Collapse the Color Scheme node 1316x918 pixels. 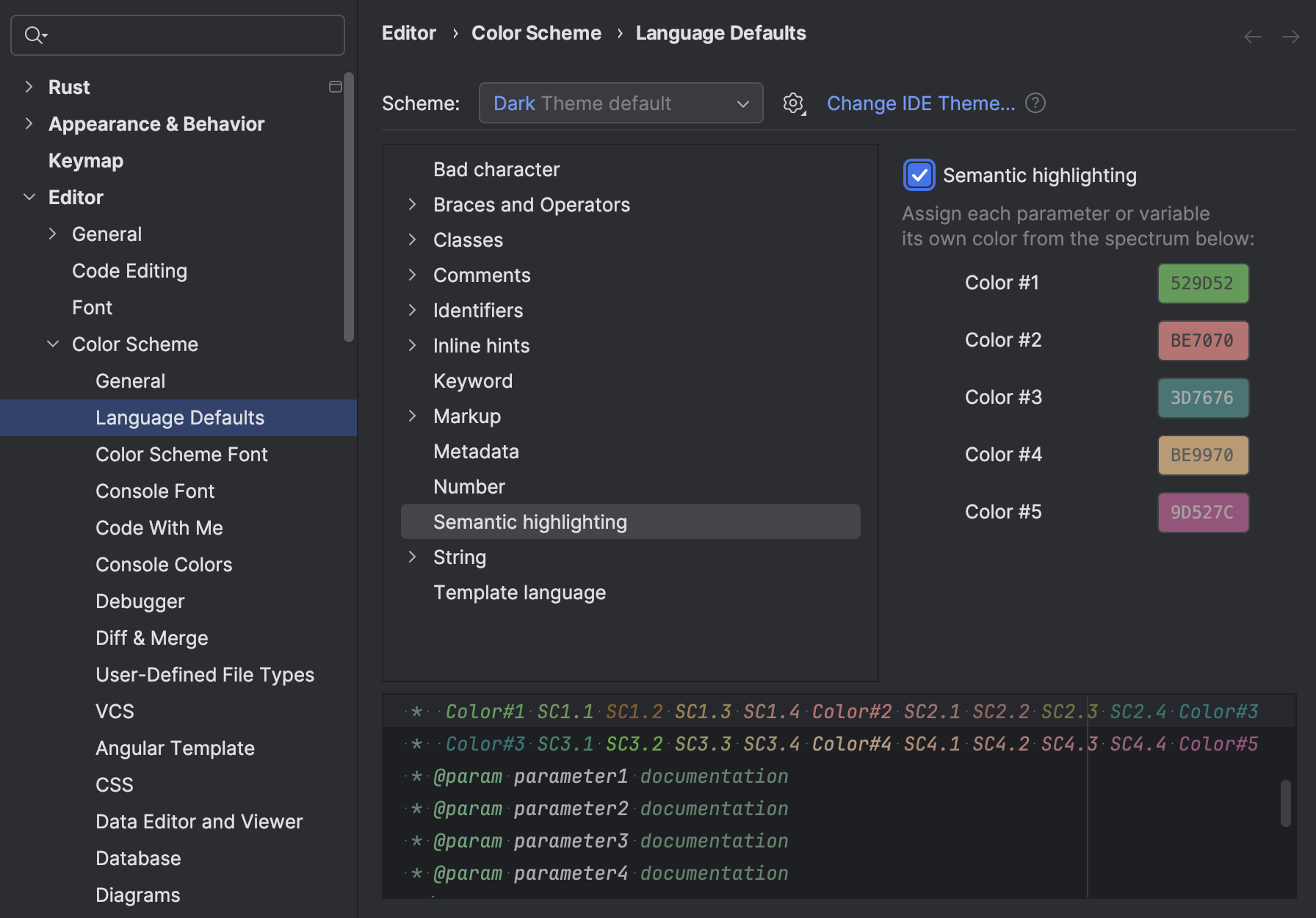coord(53,344)
